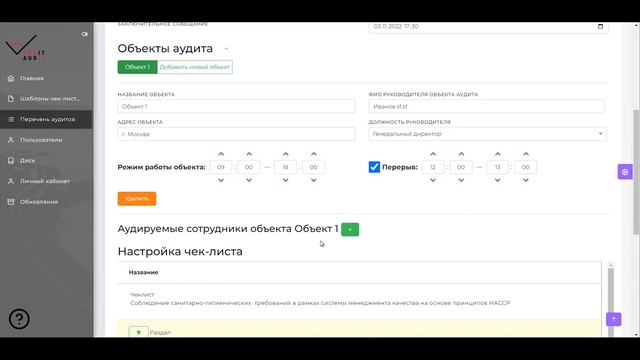Click break start hour field 12
The height and width of the screenshot is (360, 640).
pos(433,167)
